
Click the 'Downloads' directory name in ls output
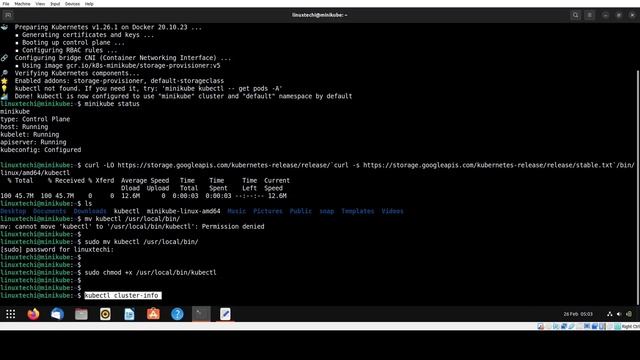click(x=90, y=211)
